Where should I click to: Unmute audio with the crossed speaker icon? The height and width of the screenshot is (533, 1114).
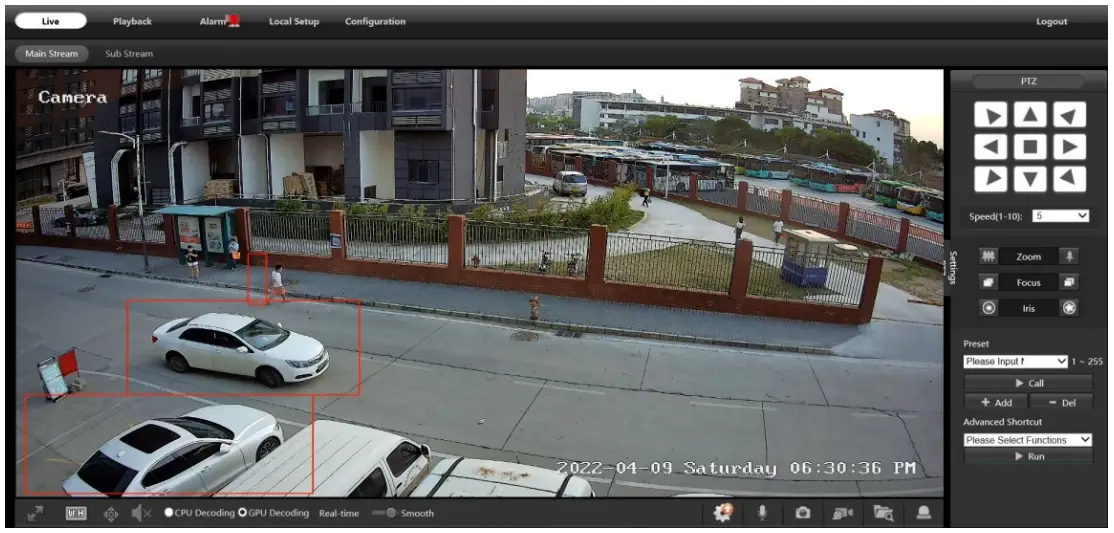click(141, 513)
